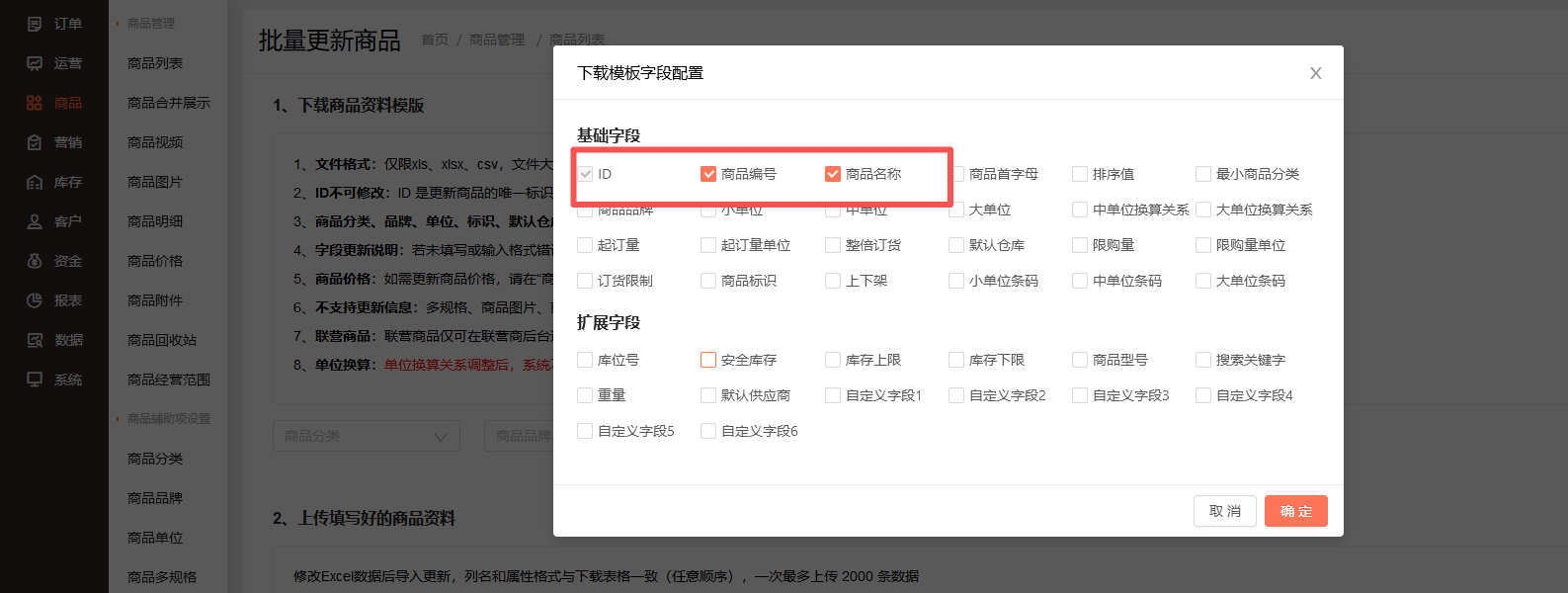The height and width of the screenshot is (593, 1568).
Task: Open 商品单位 submenu item
Action: tap(155, 538)
